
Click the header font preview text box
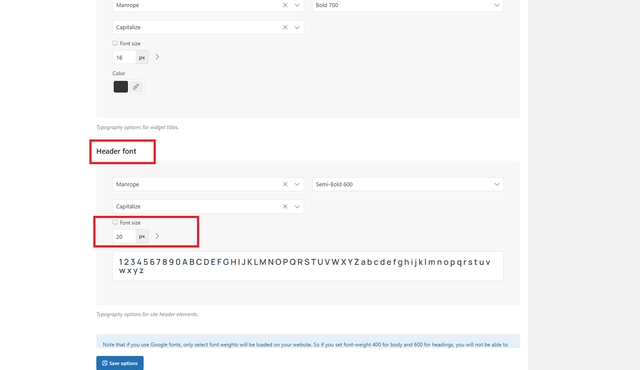point(308,266)
